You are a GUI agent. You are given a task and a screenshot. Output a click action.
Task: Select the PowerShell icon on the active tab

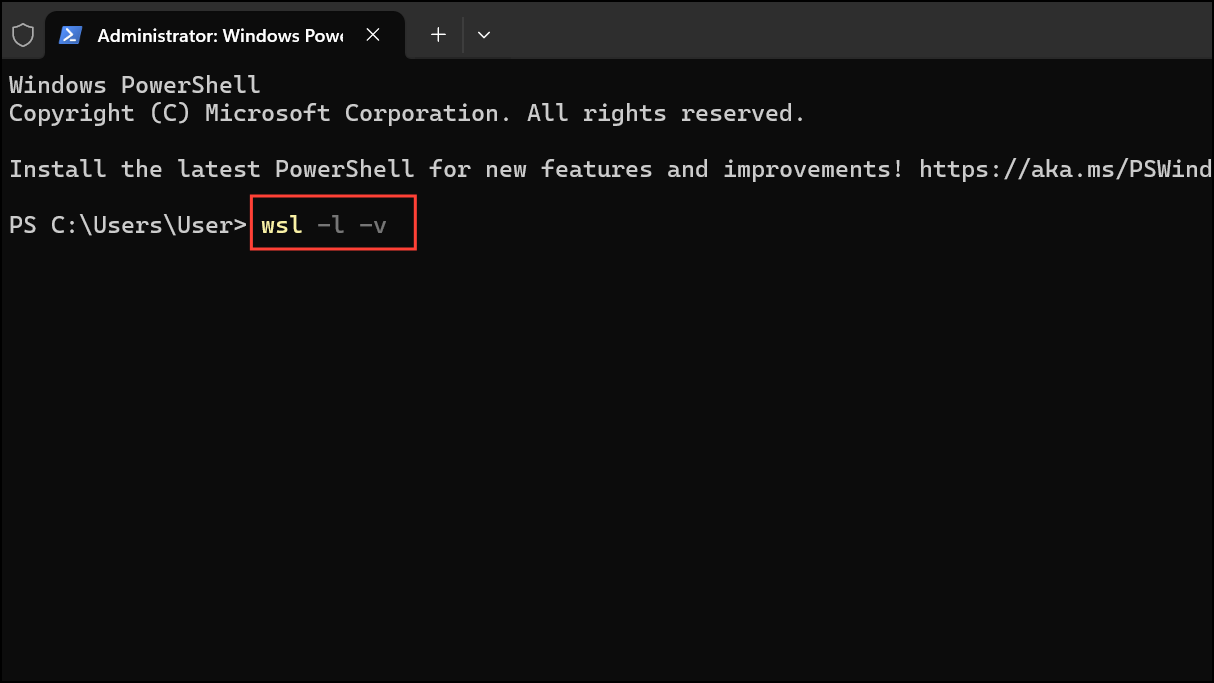coord(69,33)
